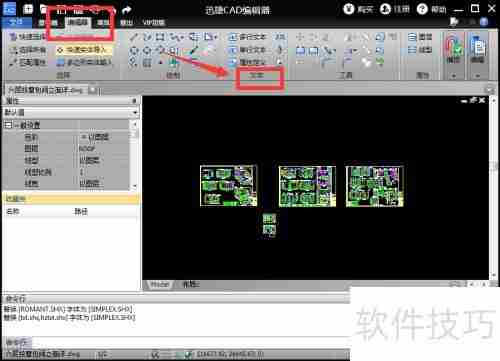The width and height of the screenshot is (500, 361).
Task: Click 匹配属性 match properties tool
Action: pos(28,62)
